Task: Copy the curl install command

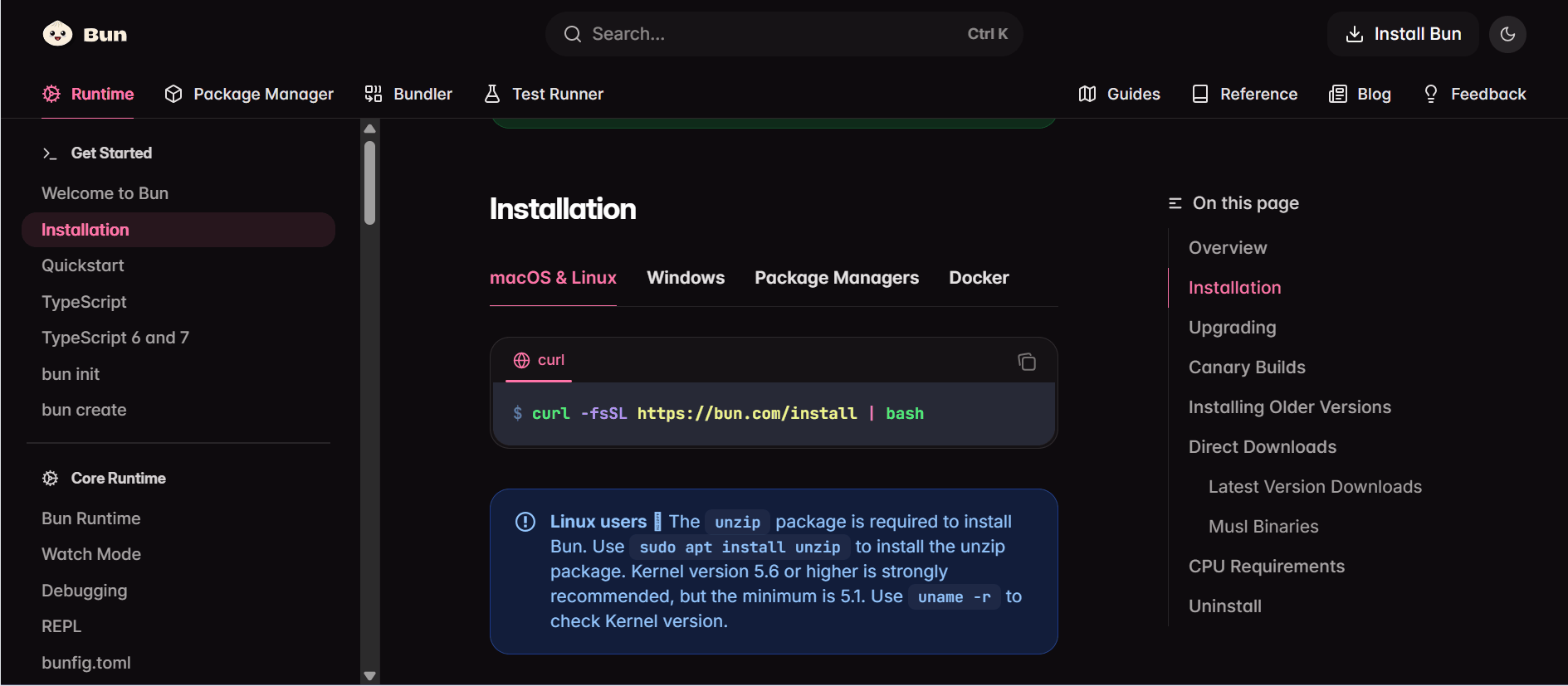Action: tap(1027, 362)
